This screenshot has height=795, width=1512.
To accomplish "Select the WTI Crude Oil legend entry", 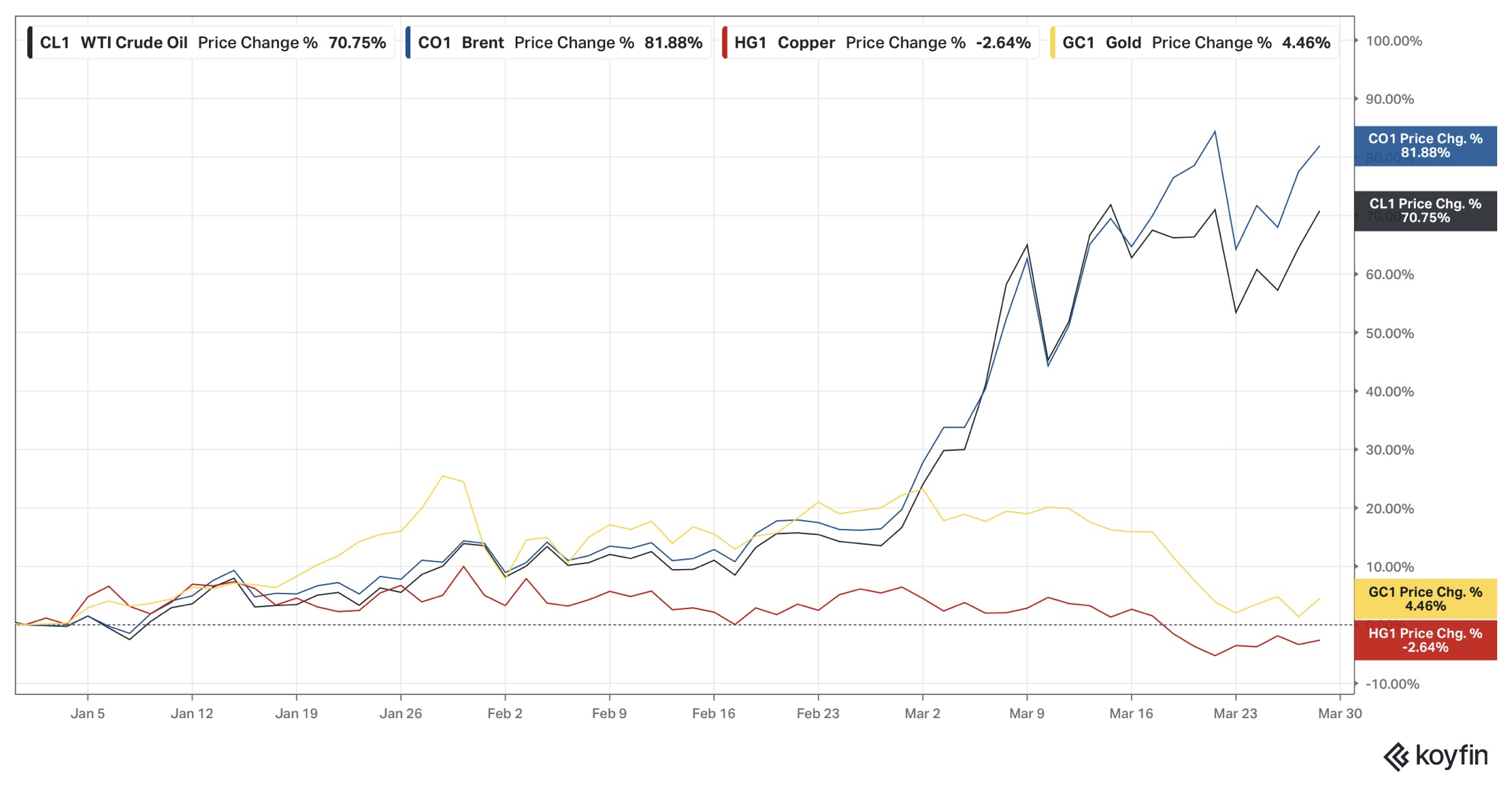I will pyautogui.click(x=134, y=43).
